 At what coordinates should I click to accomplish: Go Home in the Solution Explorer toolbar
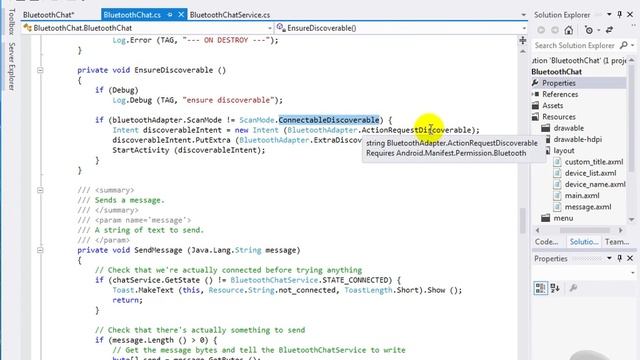pyautogui.click(x=569, y=30)
